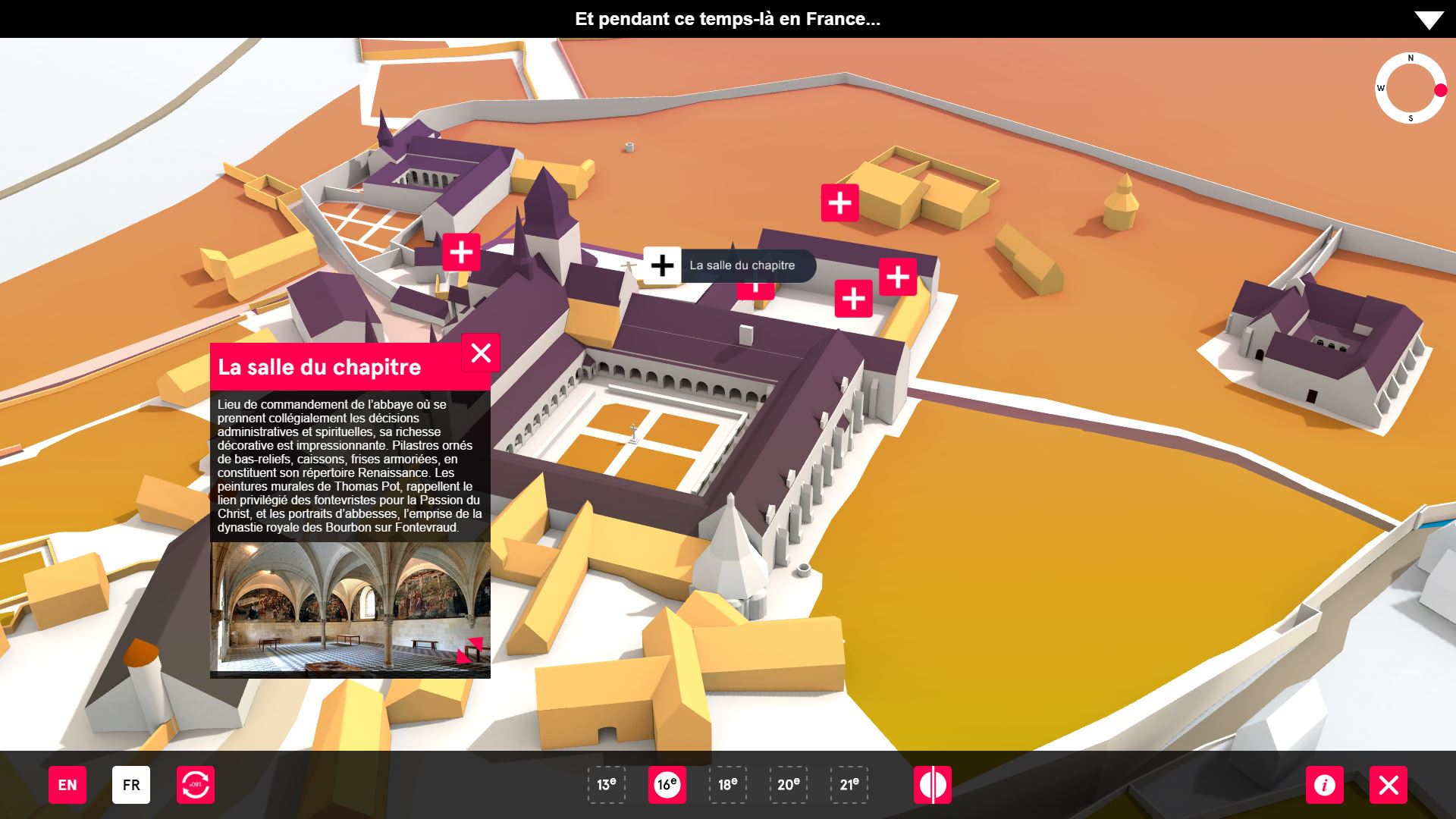This screenshot has width=1456, height=819.
Task: Click the bottom-right red X exit button
Action: pyautogui.click(x=1388, y=785)
